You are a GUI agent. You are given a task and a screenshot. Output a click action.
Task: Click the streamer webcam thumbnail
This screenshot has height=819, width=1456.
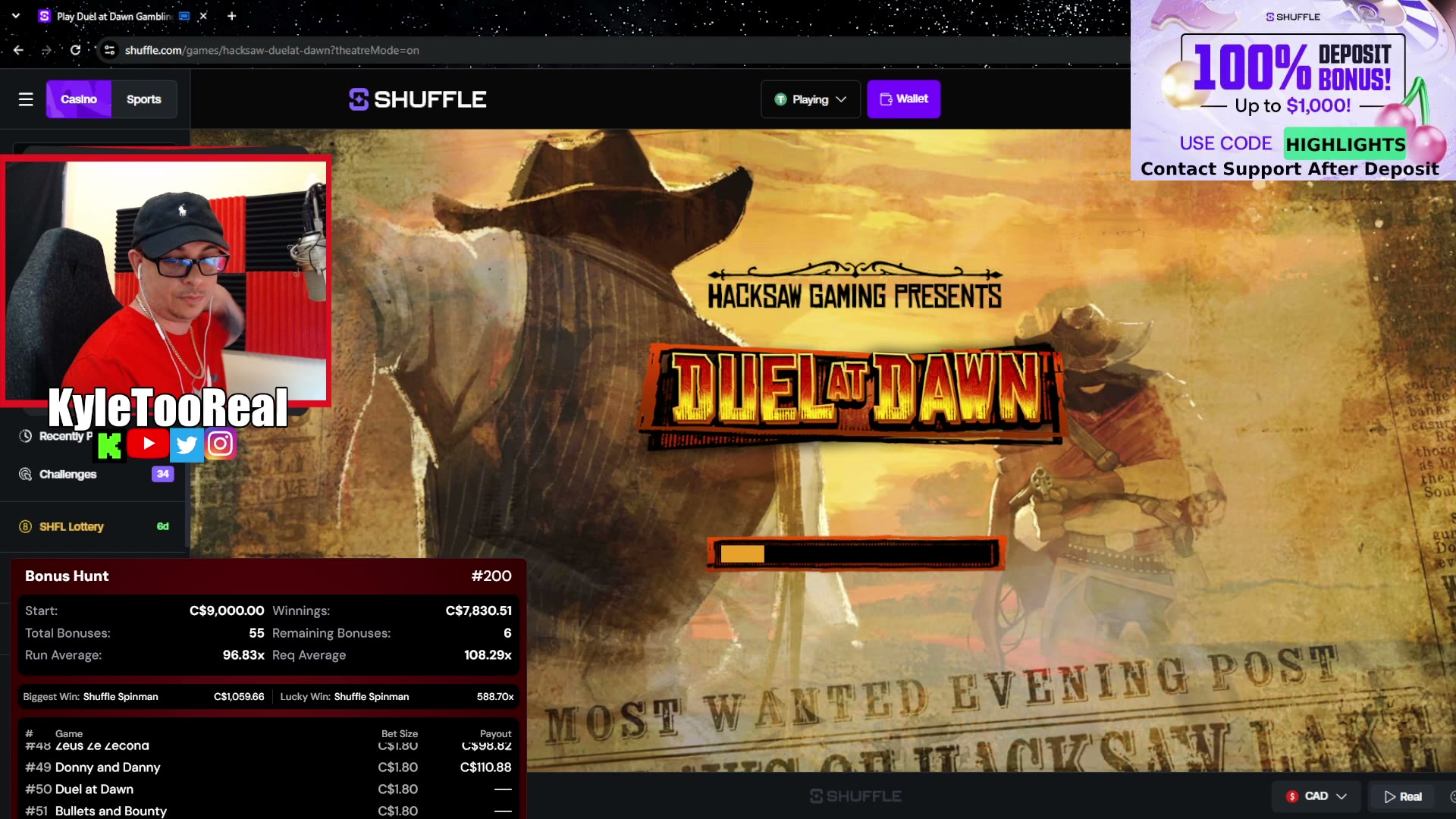point(166,279)
